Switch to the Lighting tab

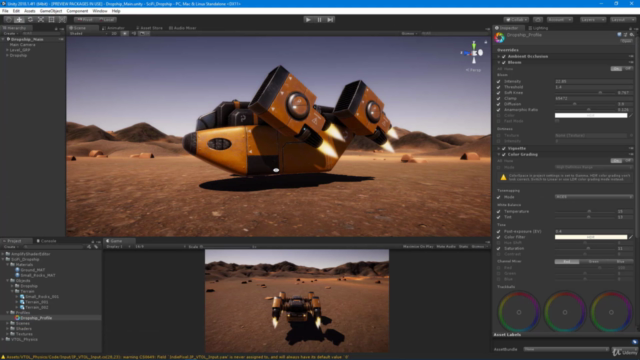click(538, 28)
